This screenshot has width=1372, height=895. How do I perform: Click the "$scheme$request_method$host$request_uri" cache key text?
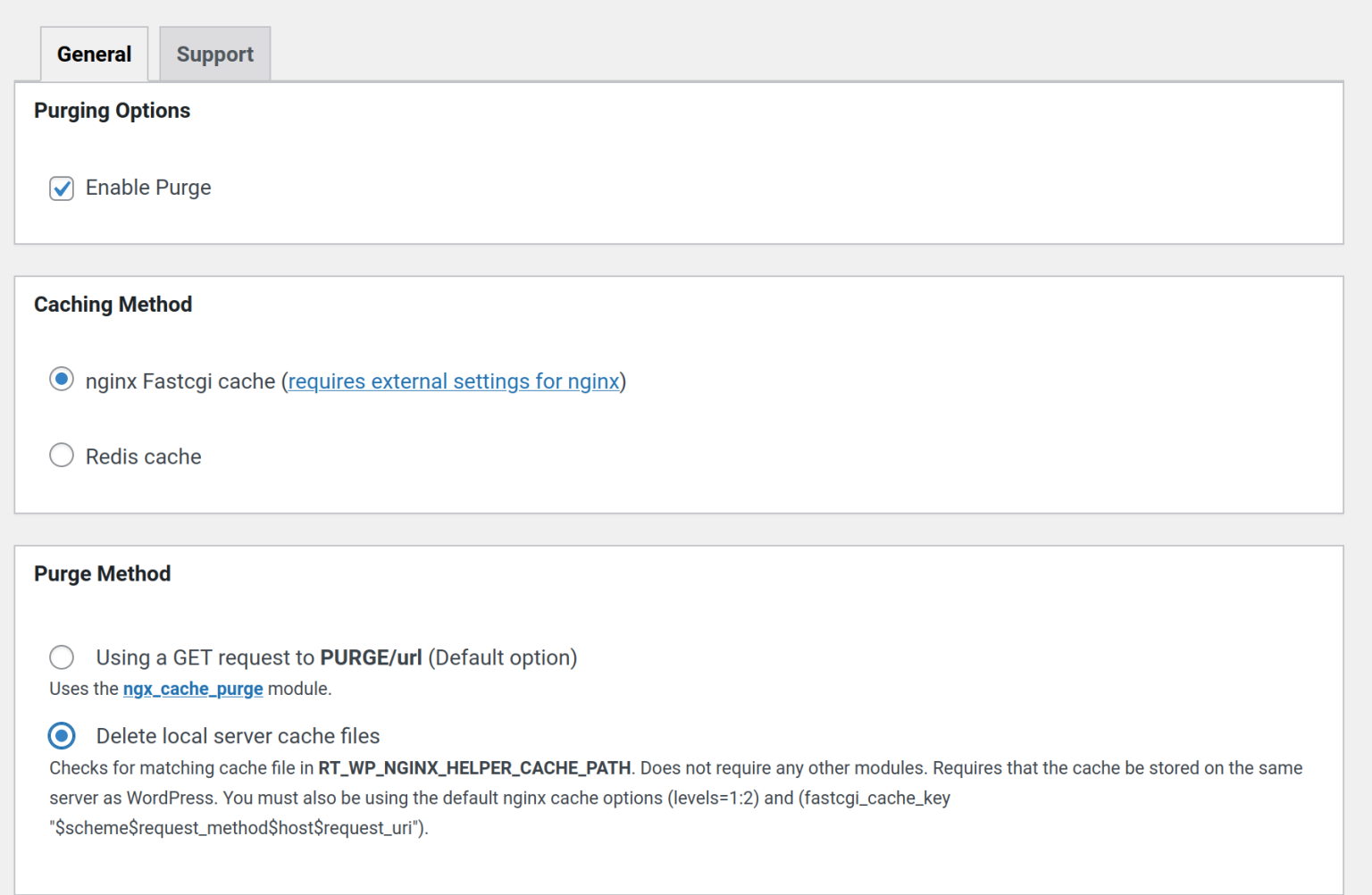[238, 828]
